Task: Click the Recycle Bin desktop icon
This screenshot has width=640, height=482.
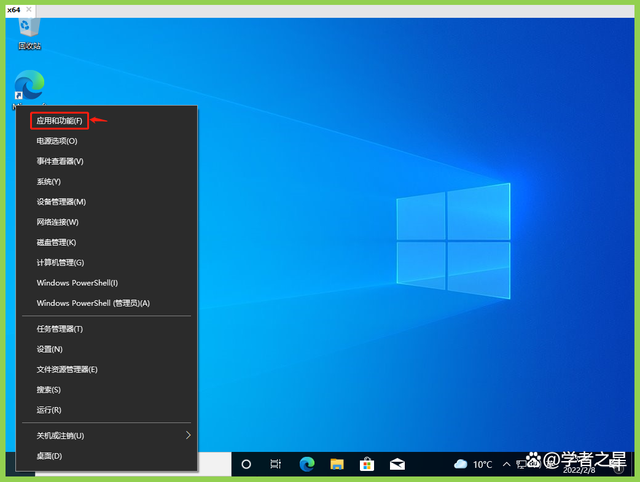Action: [x=29, y=33]
